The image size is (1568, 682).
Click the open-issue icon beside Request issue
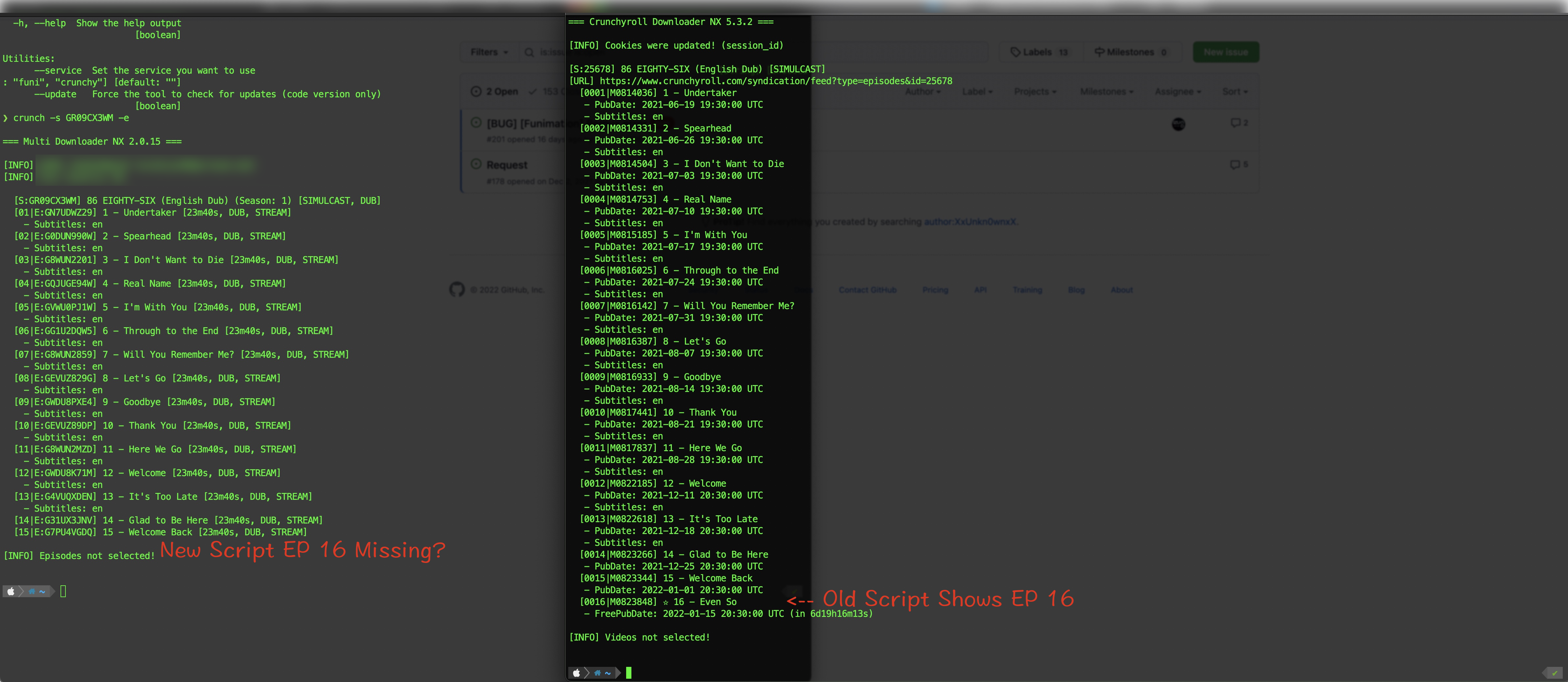click(x=476, y=164)
